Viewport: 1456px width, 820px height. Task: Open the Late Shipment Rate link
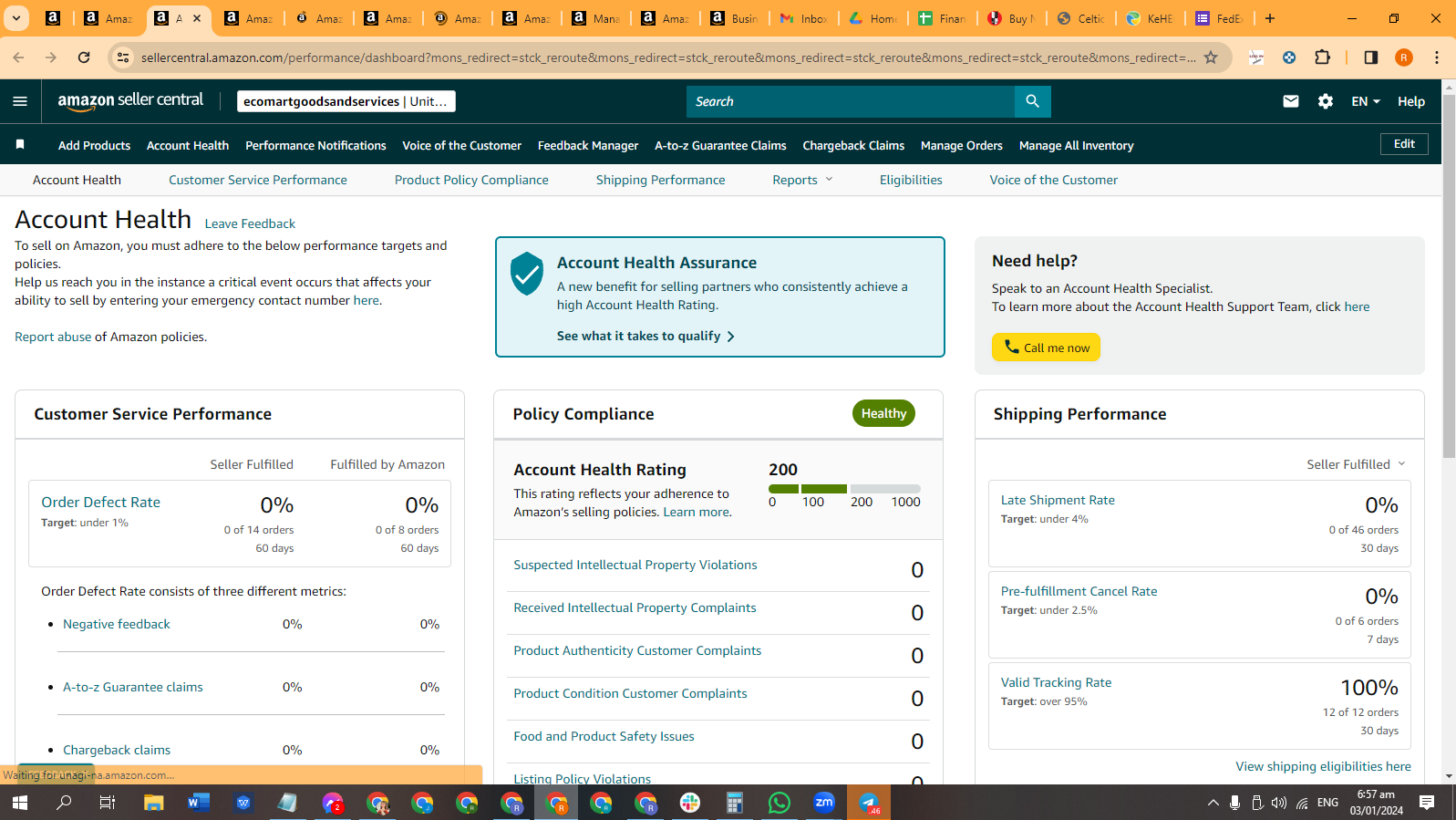coord(1058,500)
